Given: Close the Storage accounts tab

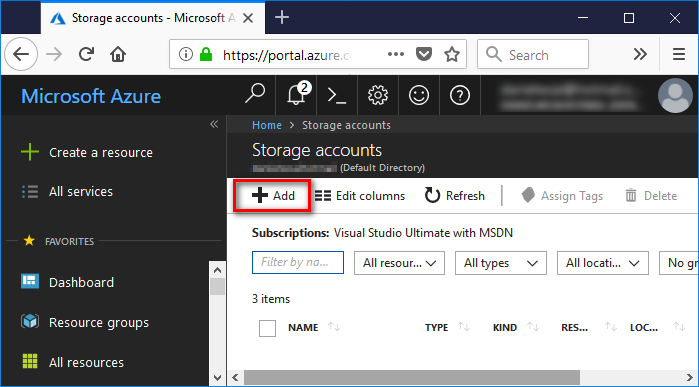Looking at the screenshot, I should [x=248, y=18].
